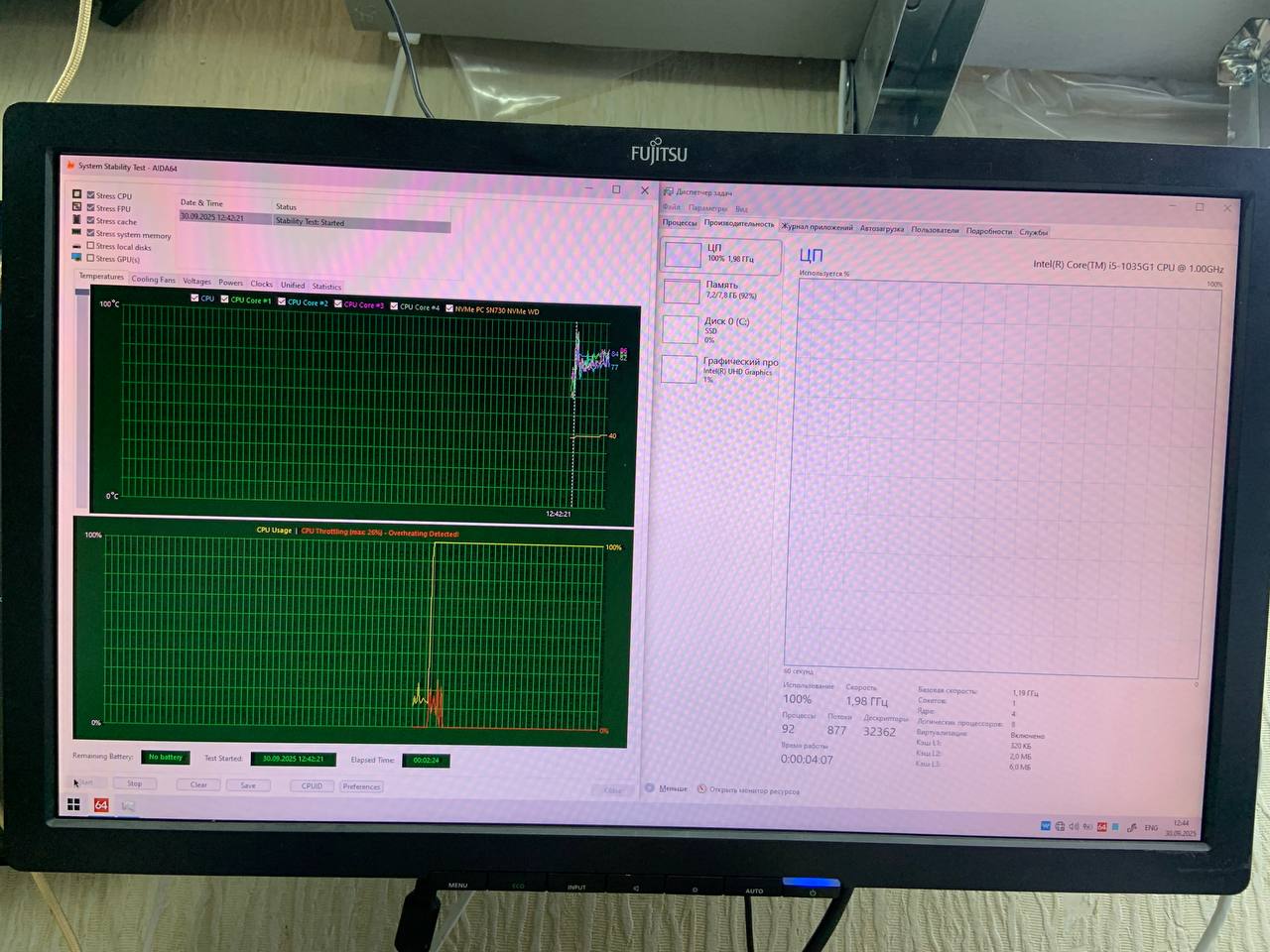Open the Файл menu in Task Manager
This screenshot has width=1270, height=952.
tap(672, 208)
